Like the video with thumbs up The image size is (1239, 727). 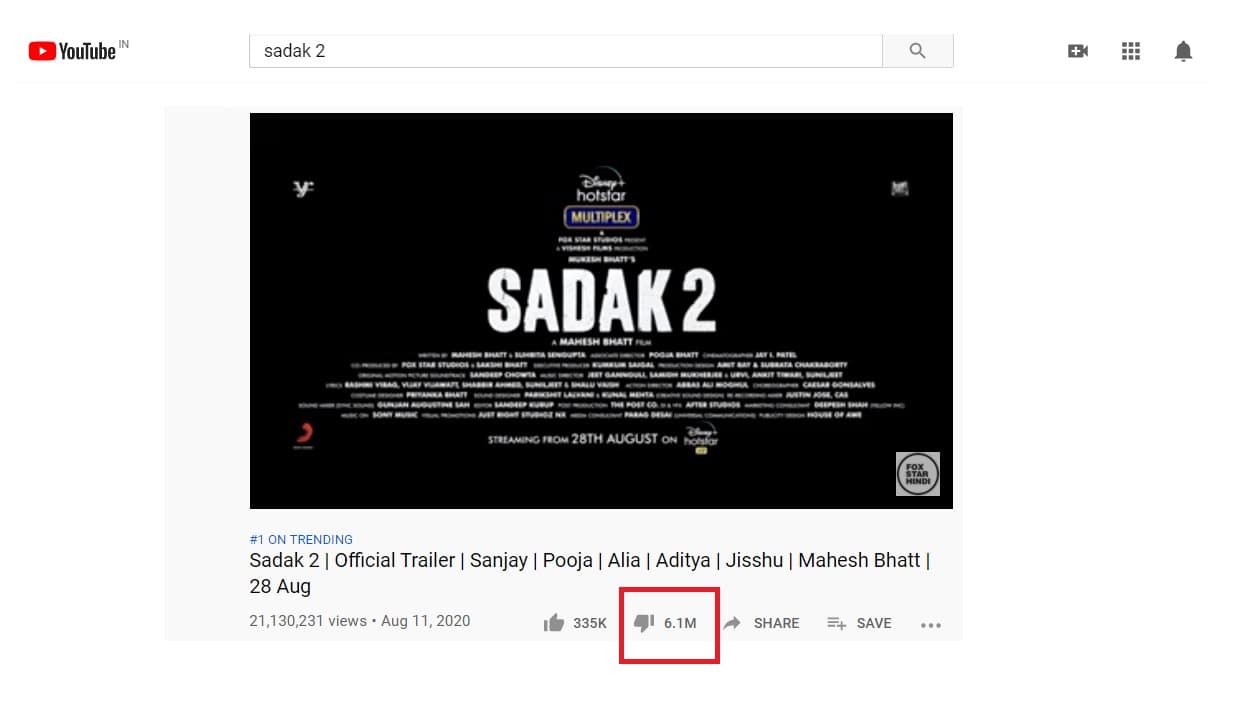(x=553, y=623)
